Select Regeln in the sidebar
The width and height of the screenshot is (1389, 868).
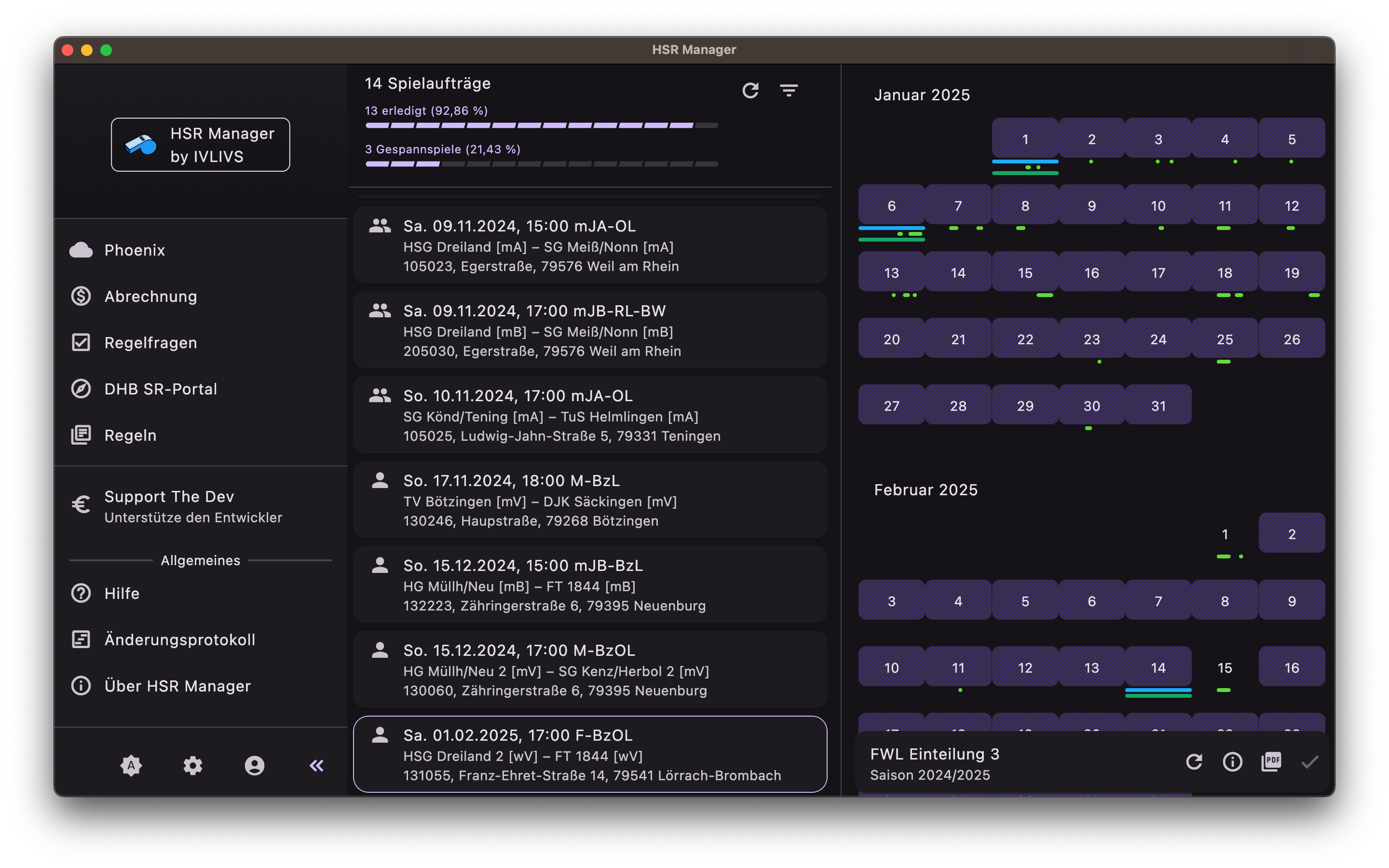click(x=200, y=435)
